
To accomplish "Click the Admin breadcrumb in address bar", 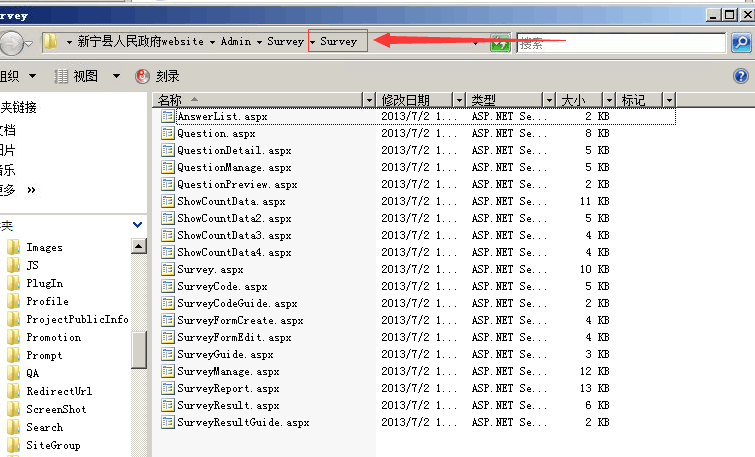I will tap(236, 42).
